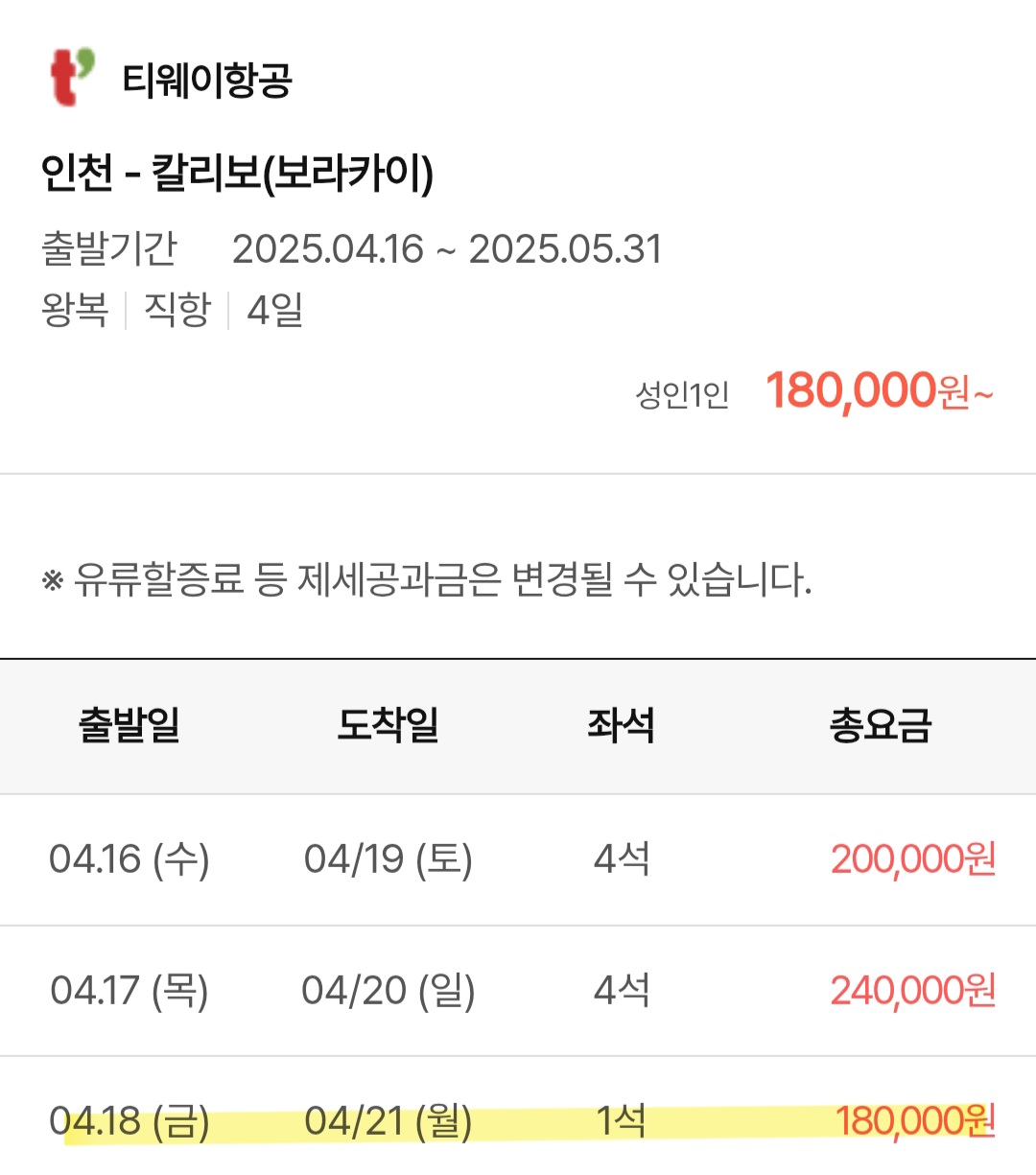The height and width of the screenshot is (1175, 1036).
Task: Tap the 4일 duration label
Action: point(275,310)
